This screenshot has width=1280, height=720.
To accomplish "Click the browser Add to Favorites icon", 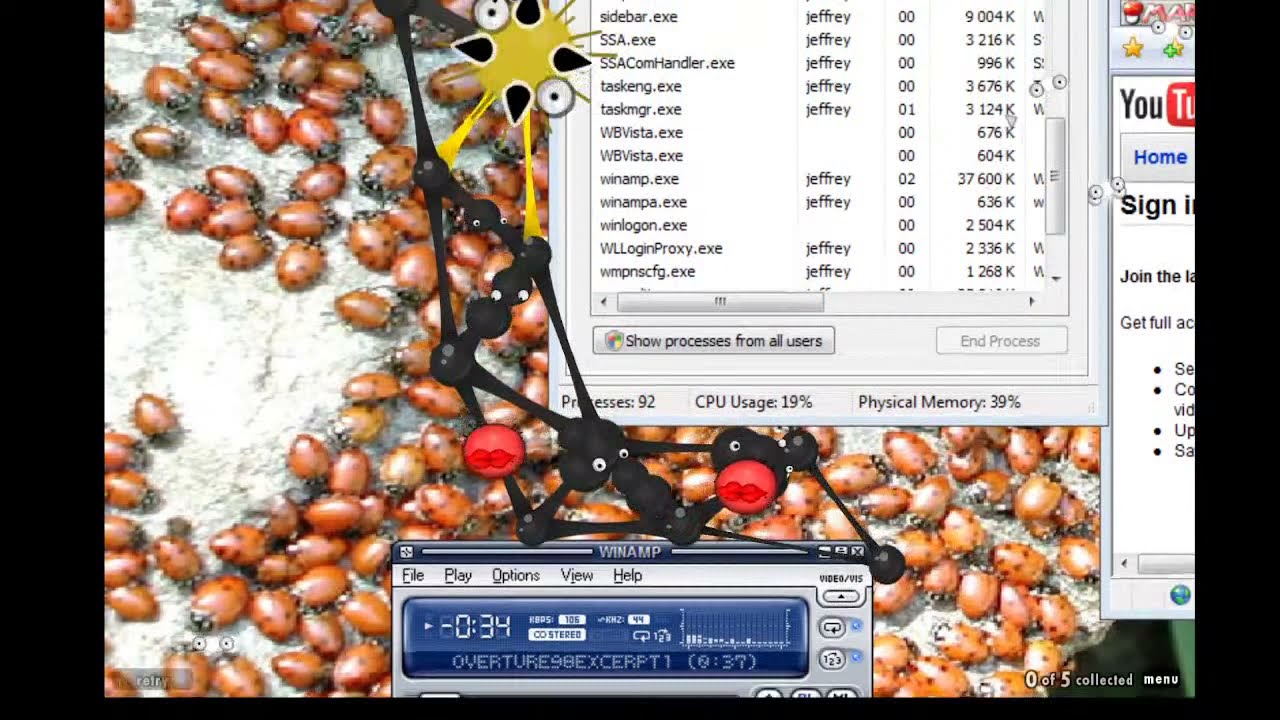I will tap(1174, 48).
